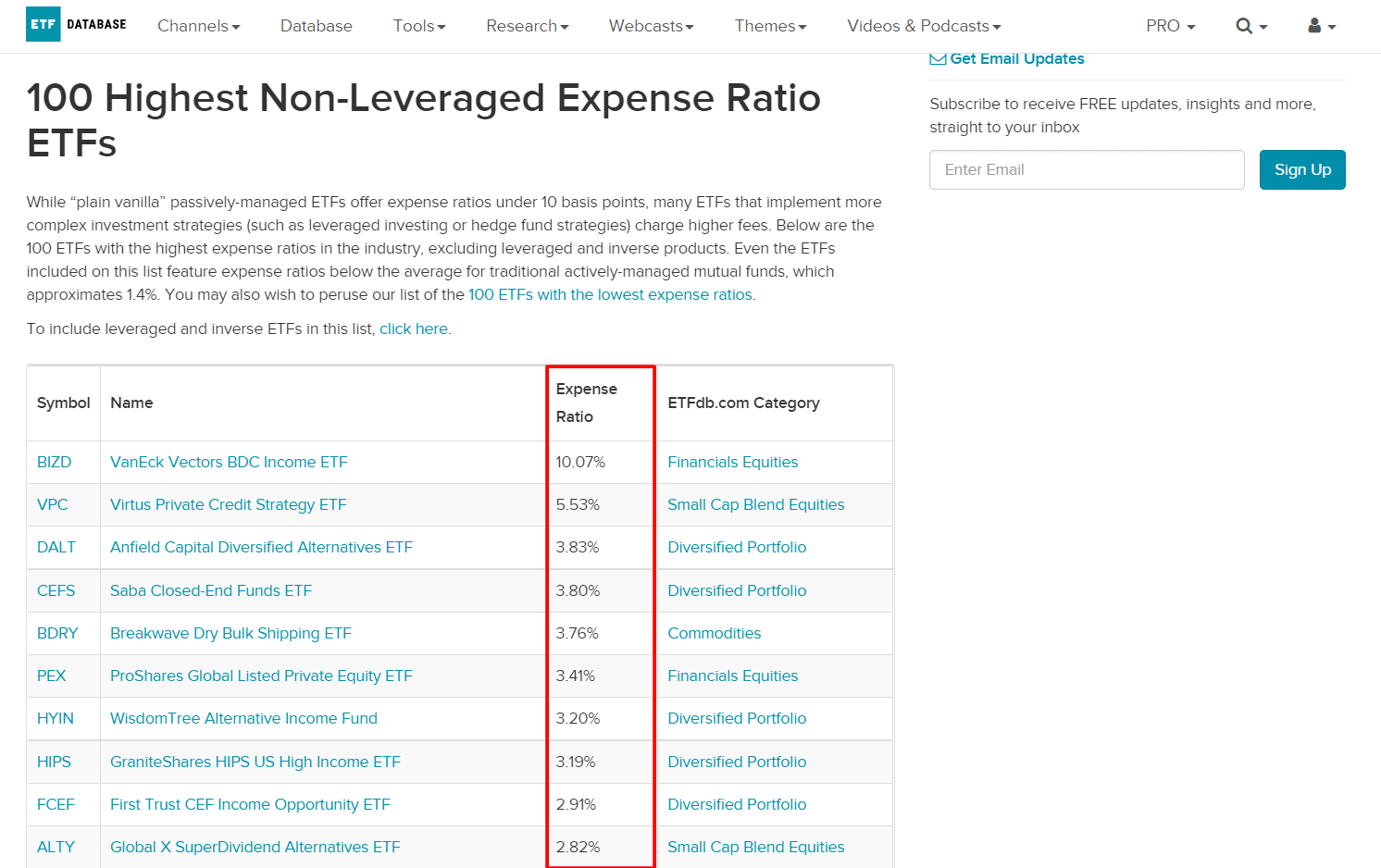Viewport: 1381px width, 868px height.
Task: Open First Trust CEF Income Opportunity ETF
Action: tap(251, 804)
